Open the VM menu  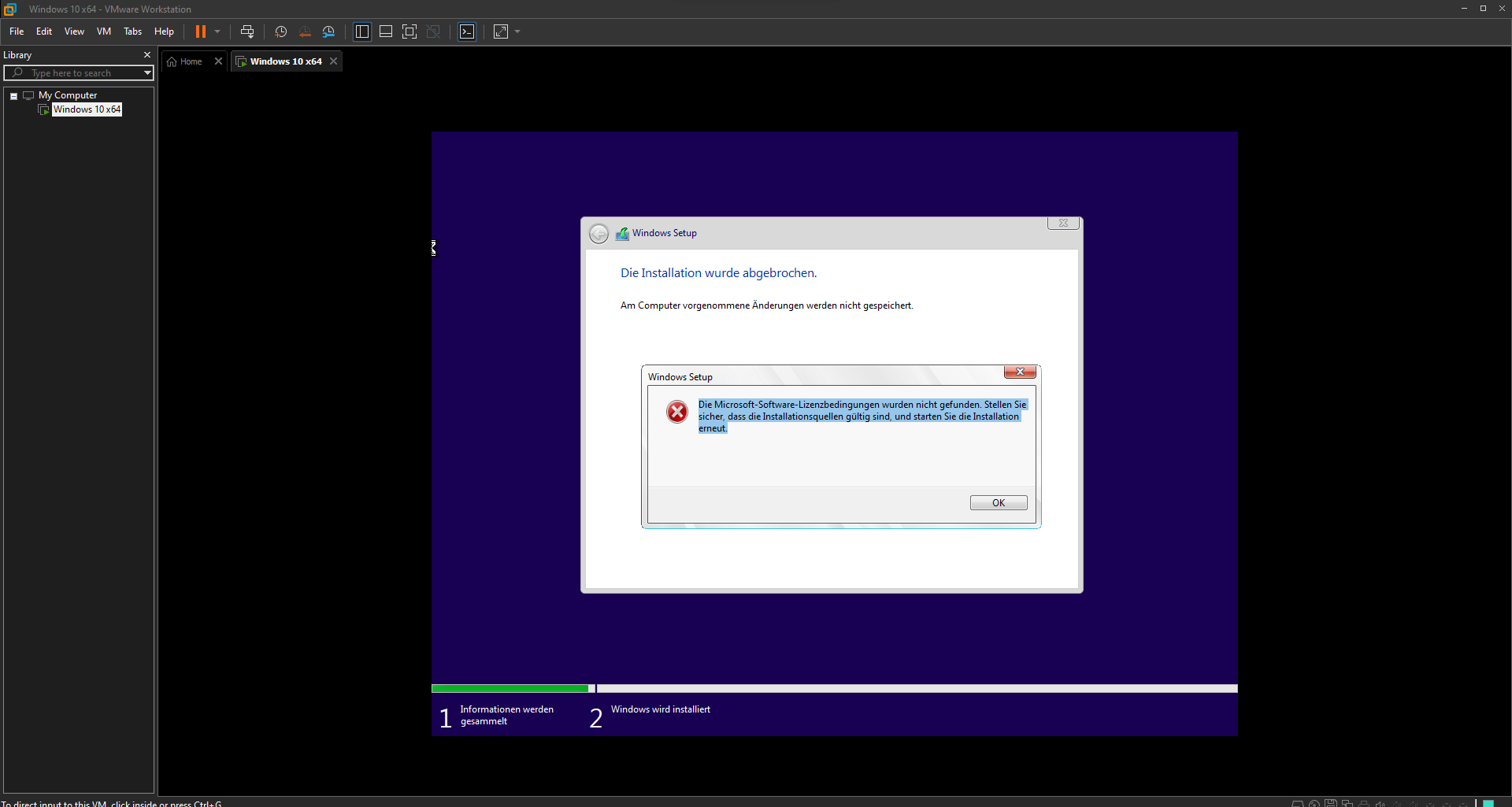[103, 31]
